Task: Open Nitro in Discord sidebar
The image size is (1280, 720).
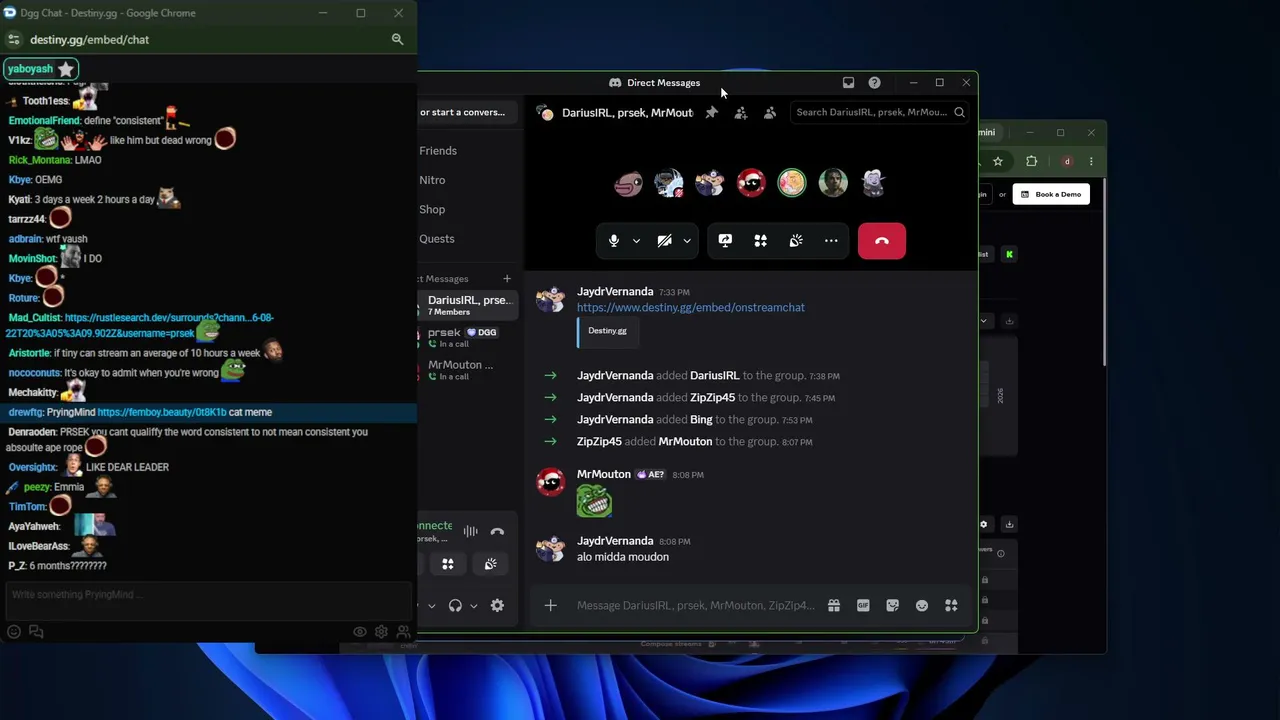Action: click(x=433, y=180)
